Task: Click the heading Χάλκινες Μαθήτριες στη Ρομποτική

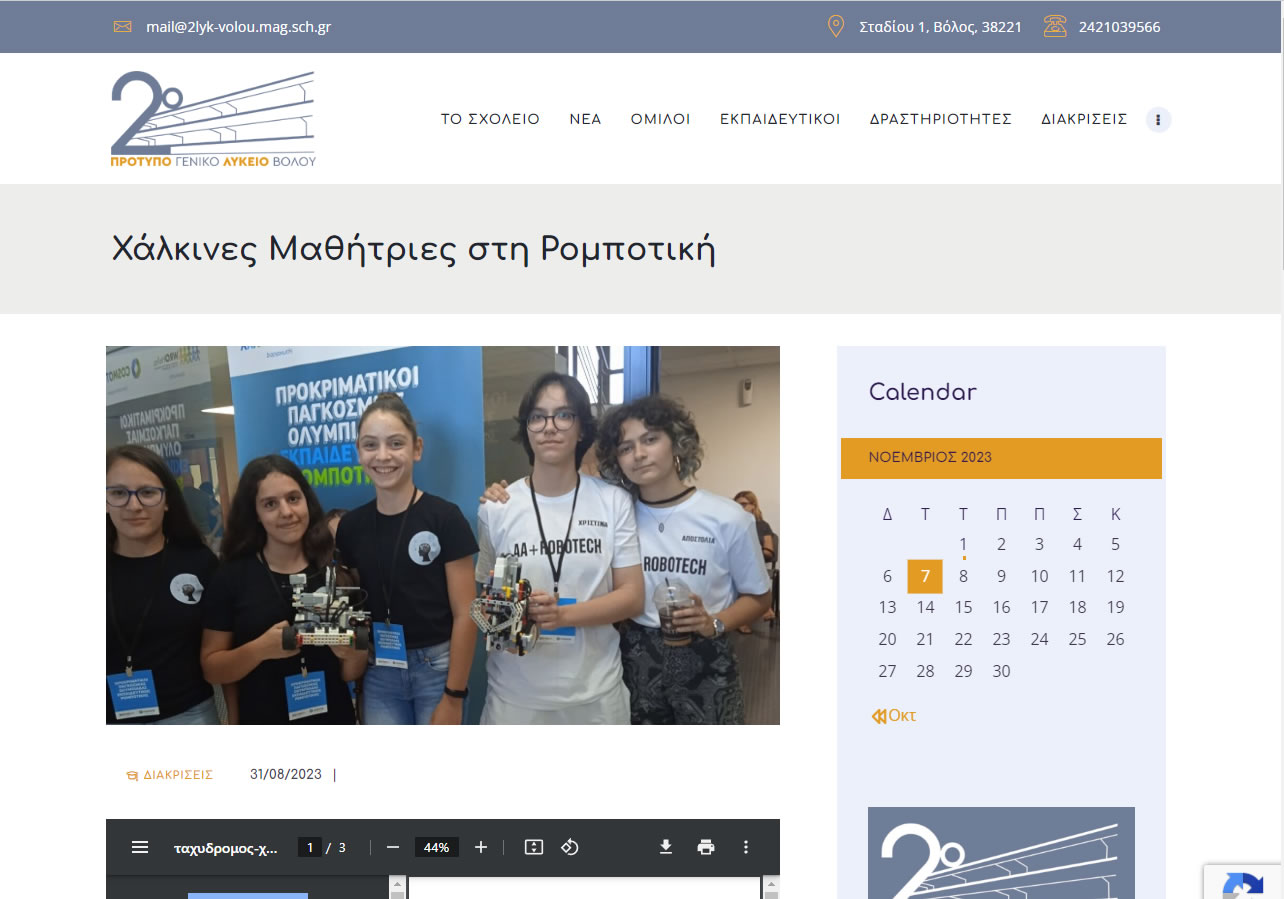Action: (413, 249)
